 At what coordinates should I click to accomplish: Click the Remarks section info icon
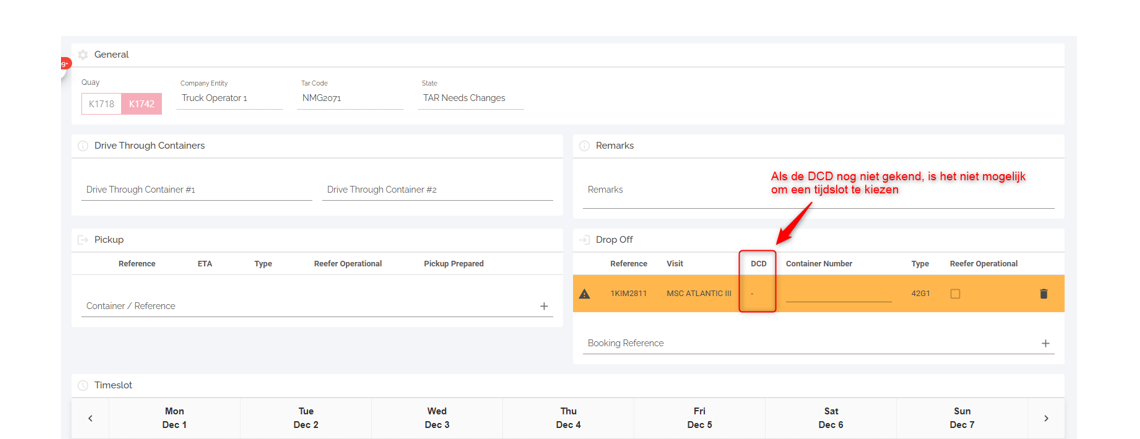tap(584, 146)
